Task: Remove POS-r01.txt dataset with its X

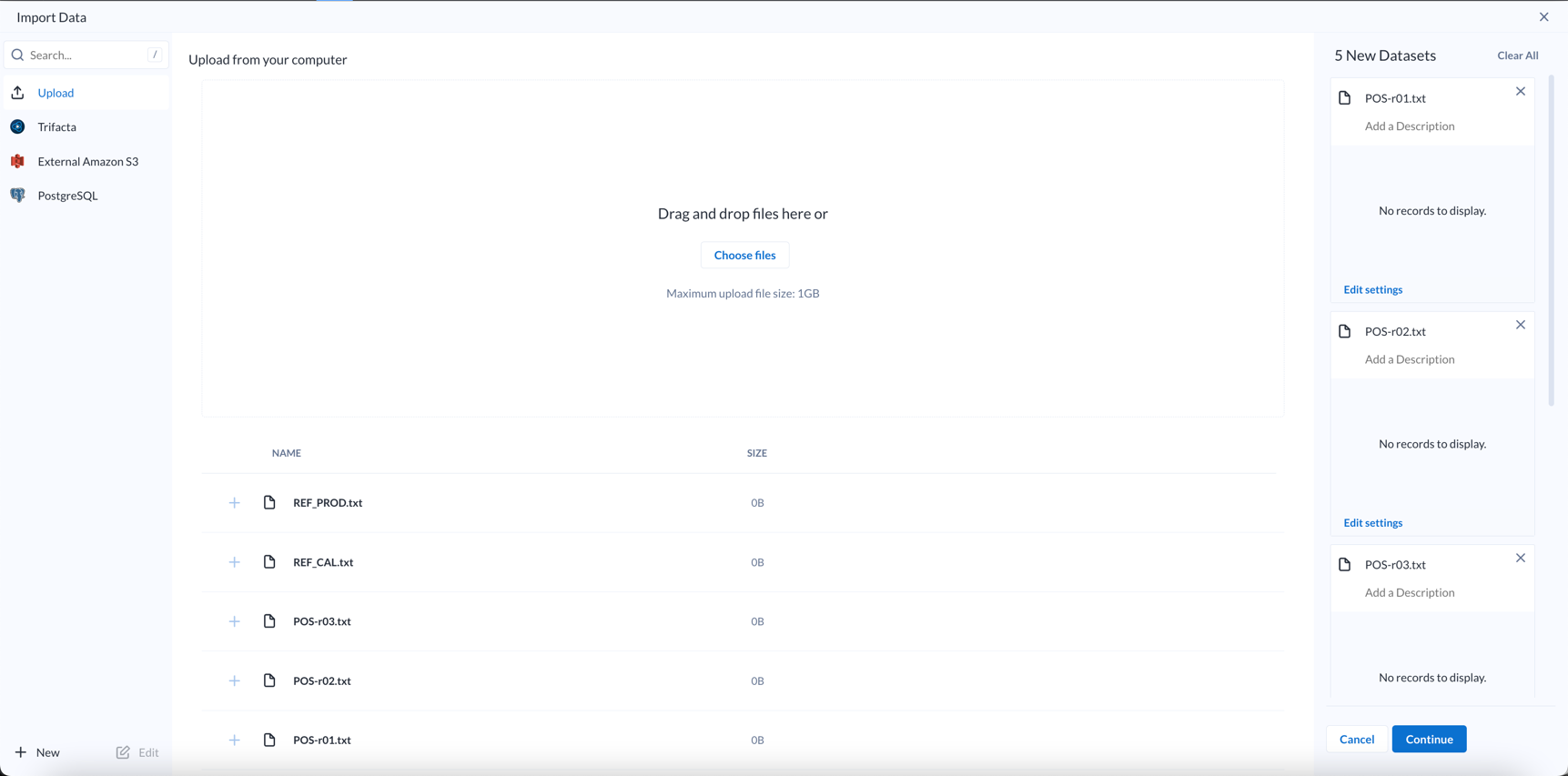Action: (1521, 91)
